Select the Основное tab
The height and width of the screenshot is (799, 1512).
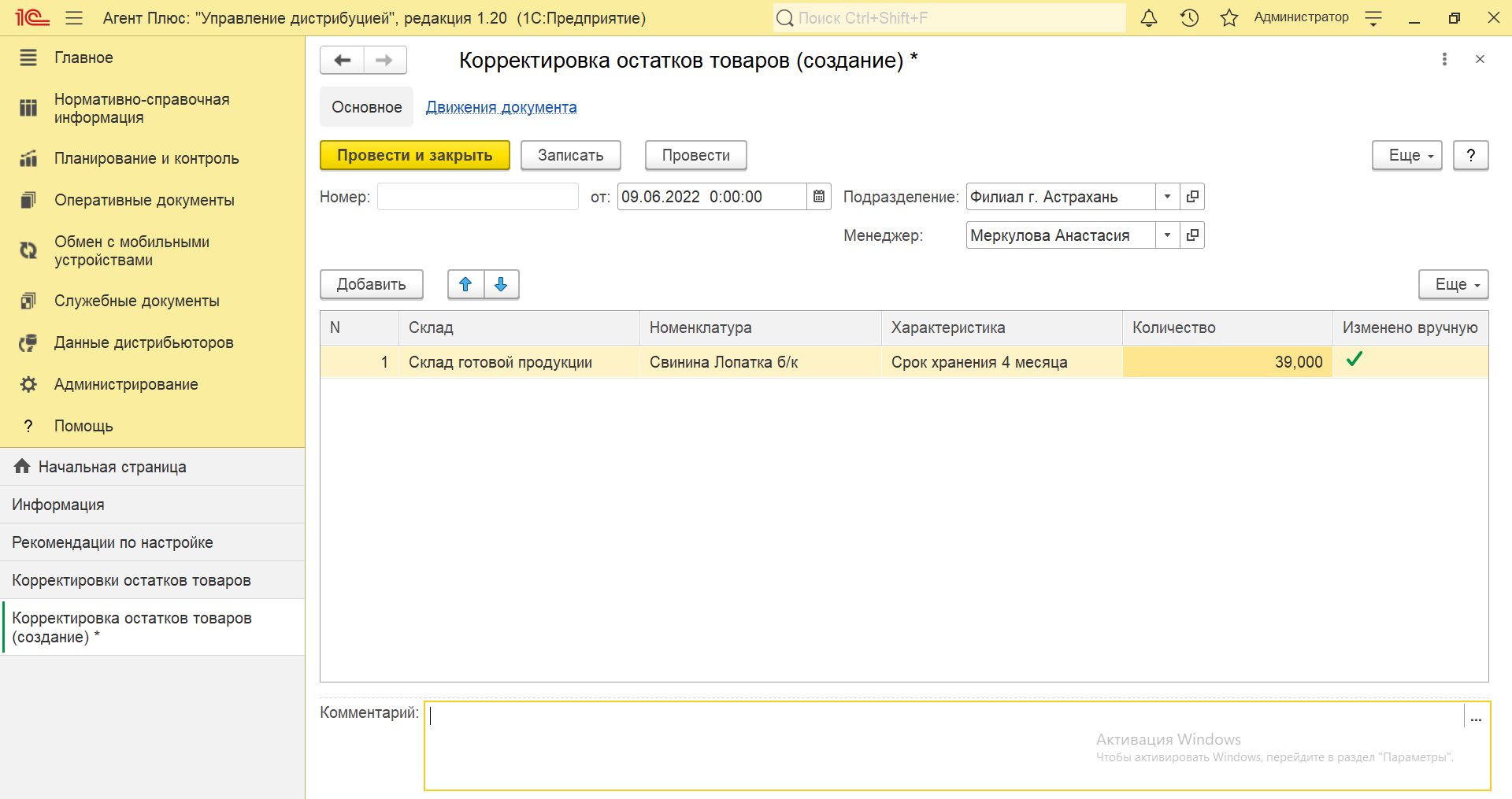pyautogui.click(x=366, y=107)
